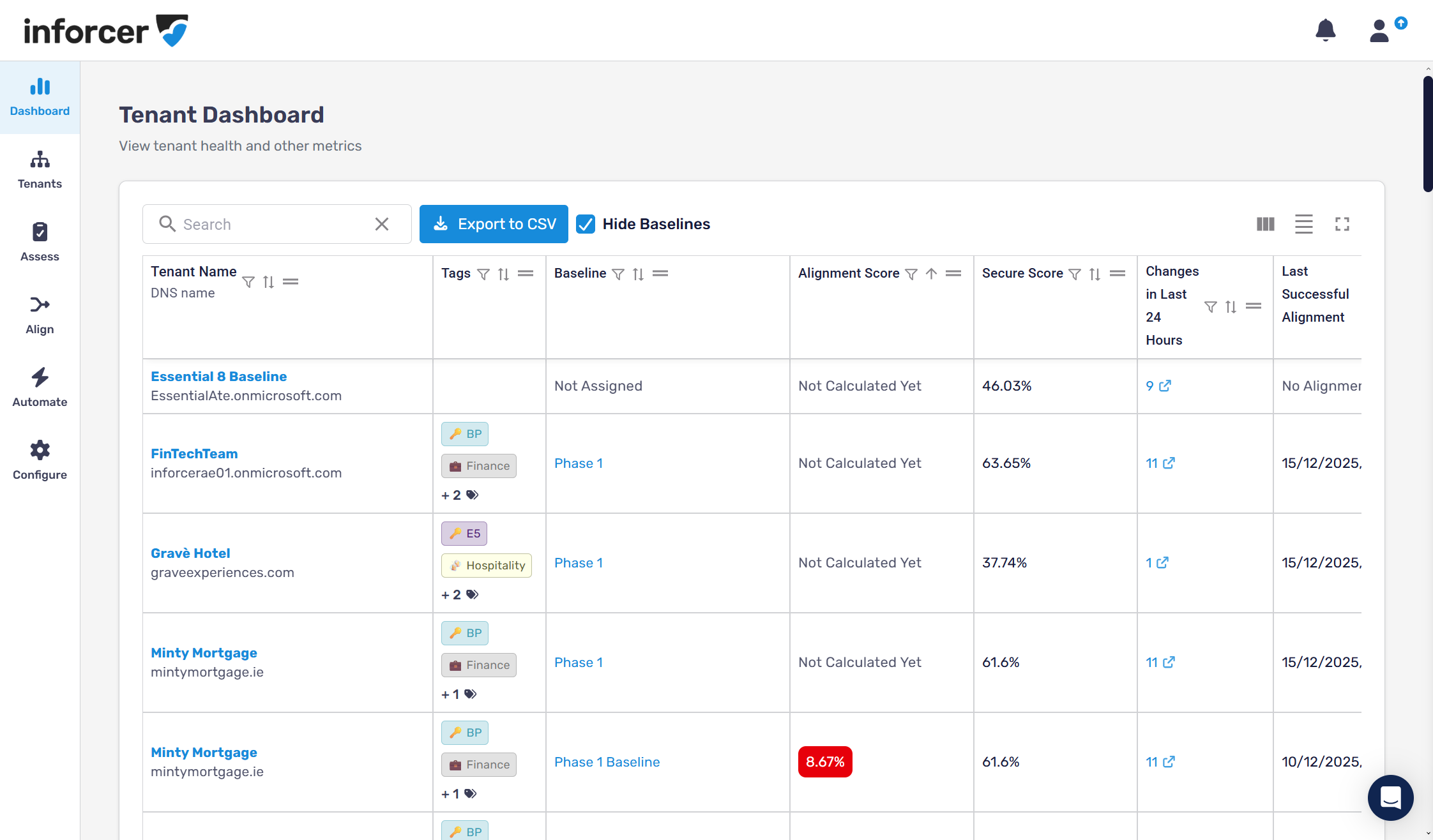Image resolution: width=1433 pixels, height=840 pixels.
Task: Uncheck the Hide Baselines checkbox
Action: click(586, 224)
